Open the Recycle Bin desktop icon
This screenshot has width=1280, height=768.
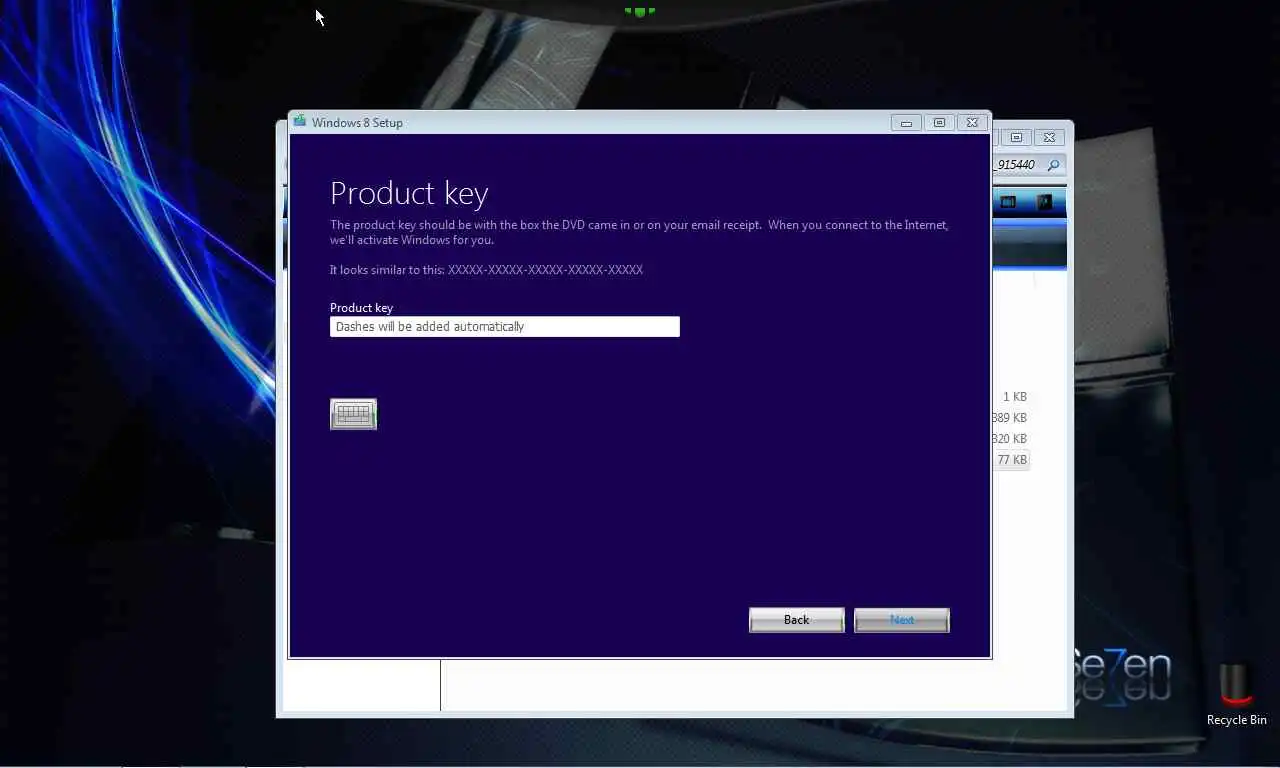[1236, 695]
